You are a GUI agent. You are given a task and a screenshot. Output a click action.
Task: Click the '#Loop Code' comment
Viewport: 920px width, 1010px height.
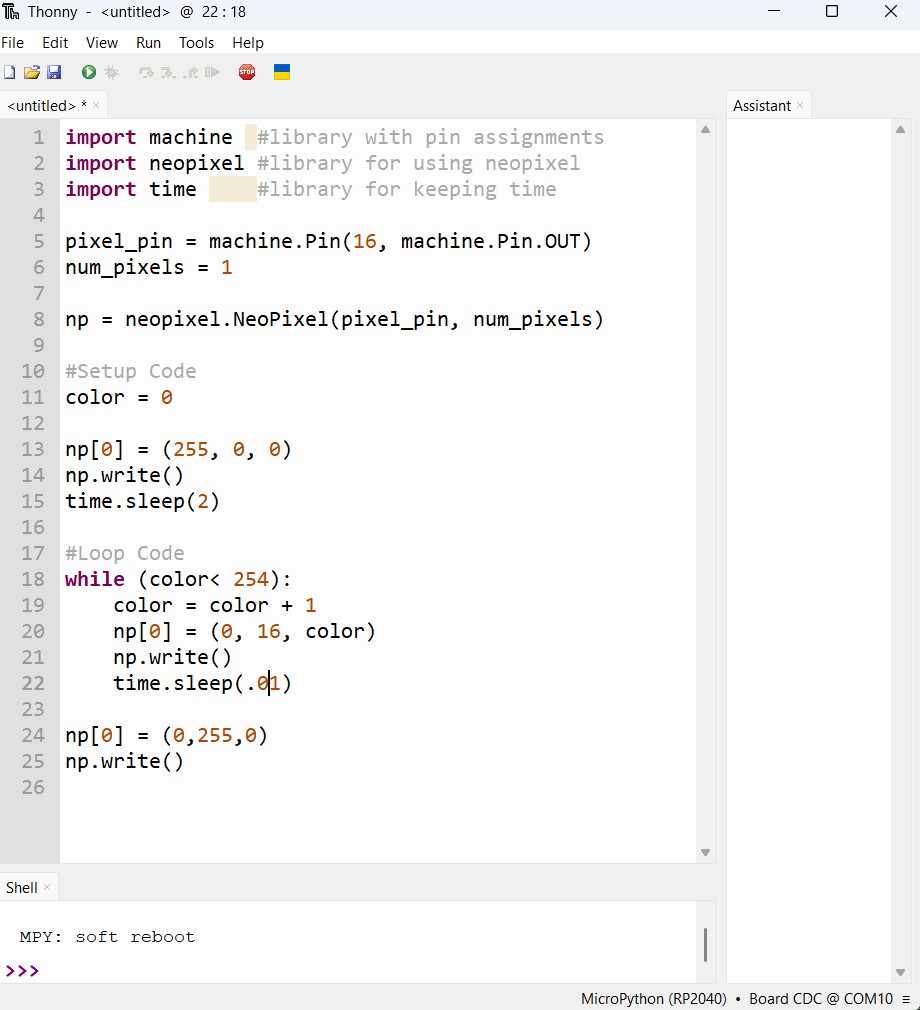point(124,553)
